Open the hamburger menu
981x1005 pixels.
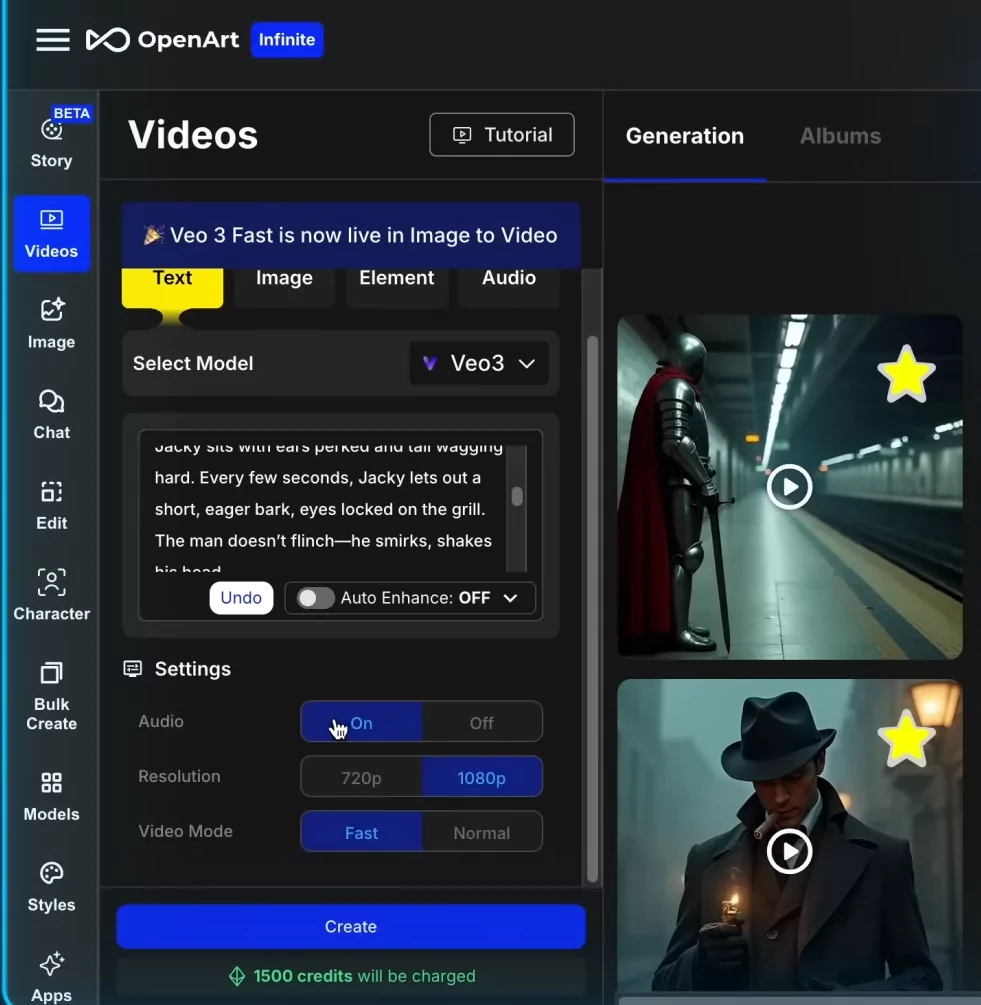click(53, 40)
